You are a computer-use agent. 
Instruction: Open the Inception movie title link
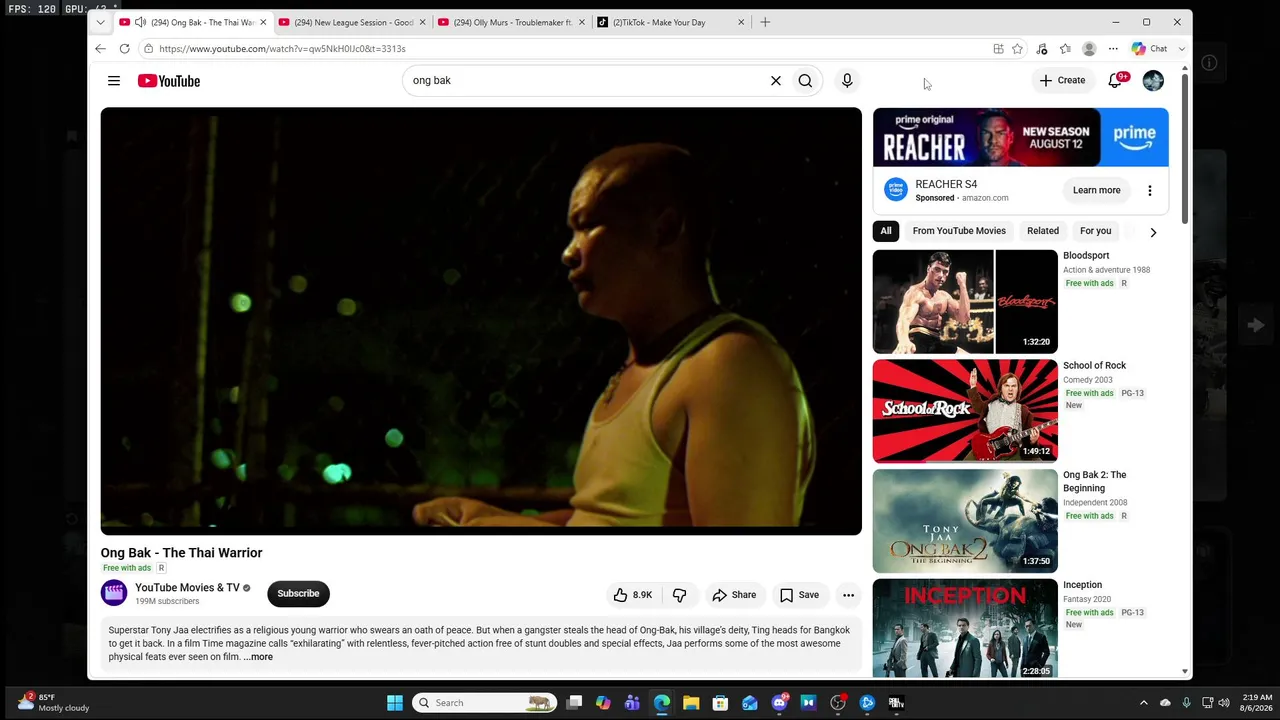pos(1082,585)
